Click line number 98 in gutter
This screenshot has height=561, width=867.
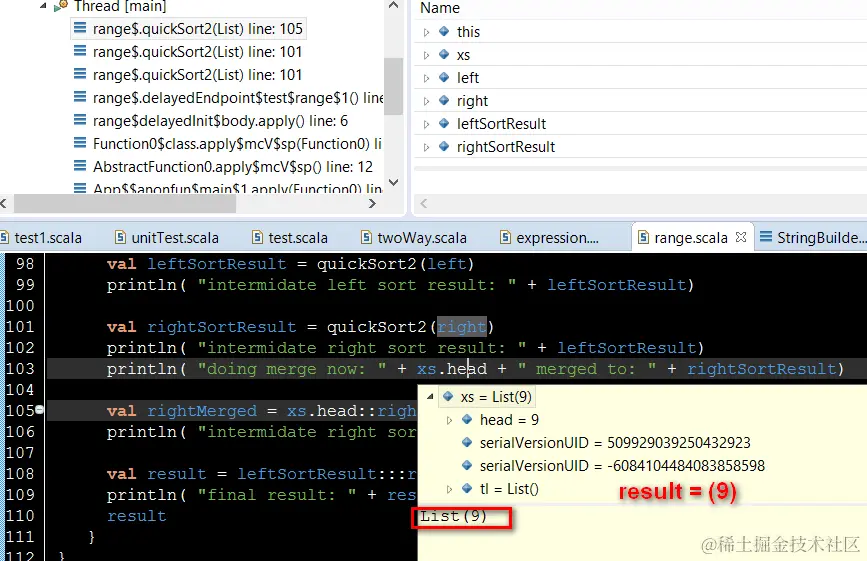25,264
